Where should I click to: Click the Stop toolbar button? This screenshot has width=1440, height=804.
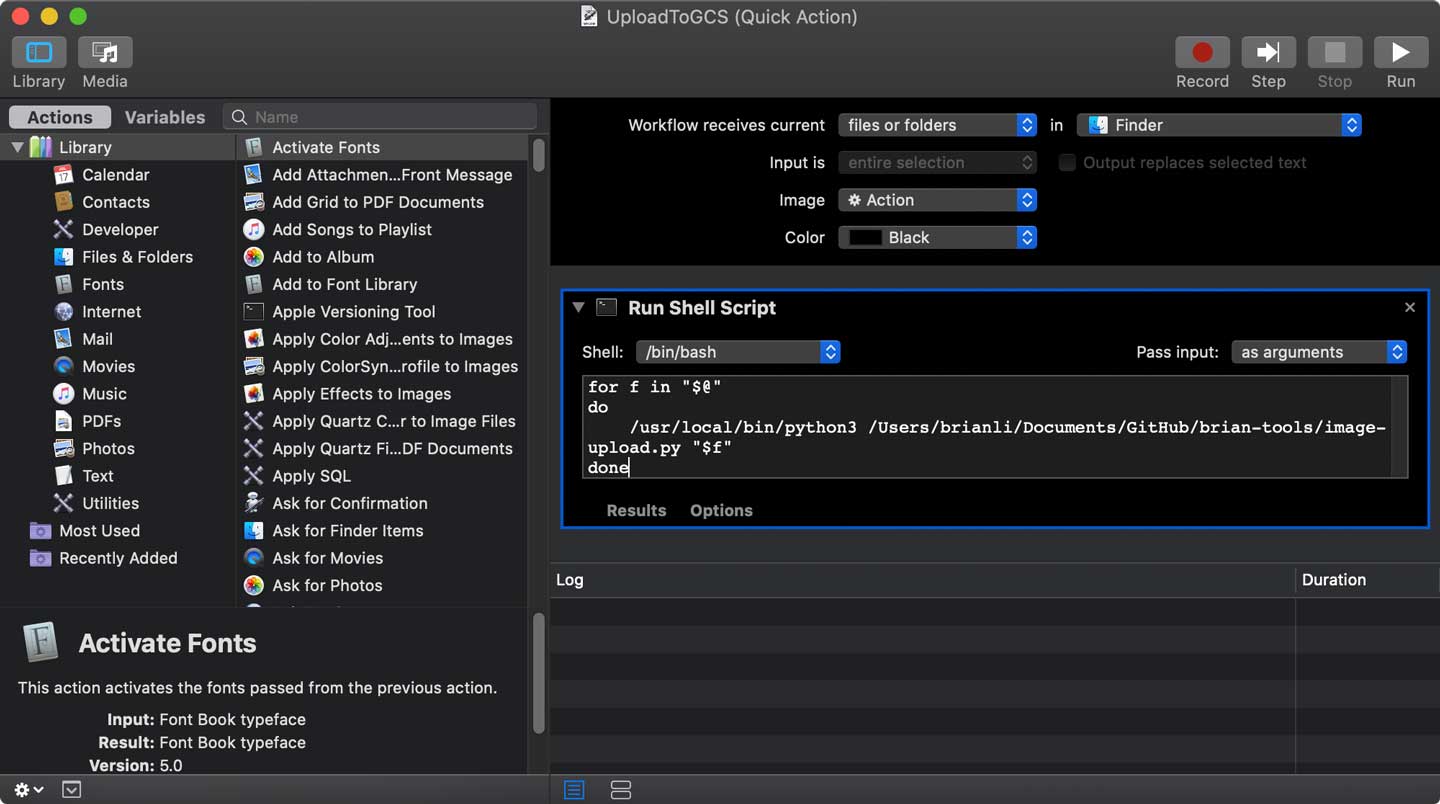pos(1334,52)
